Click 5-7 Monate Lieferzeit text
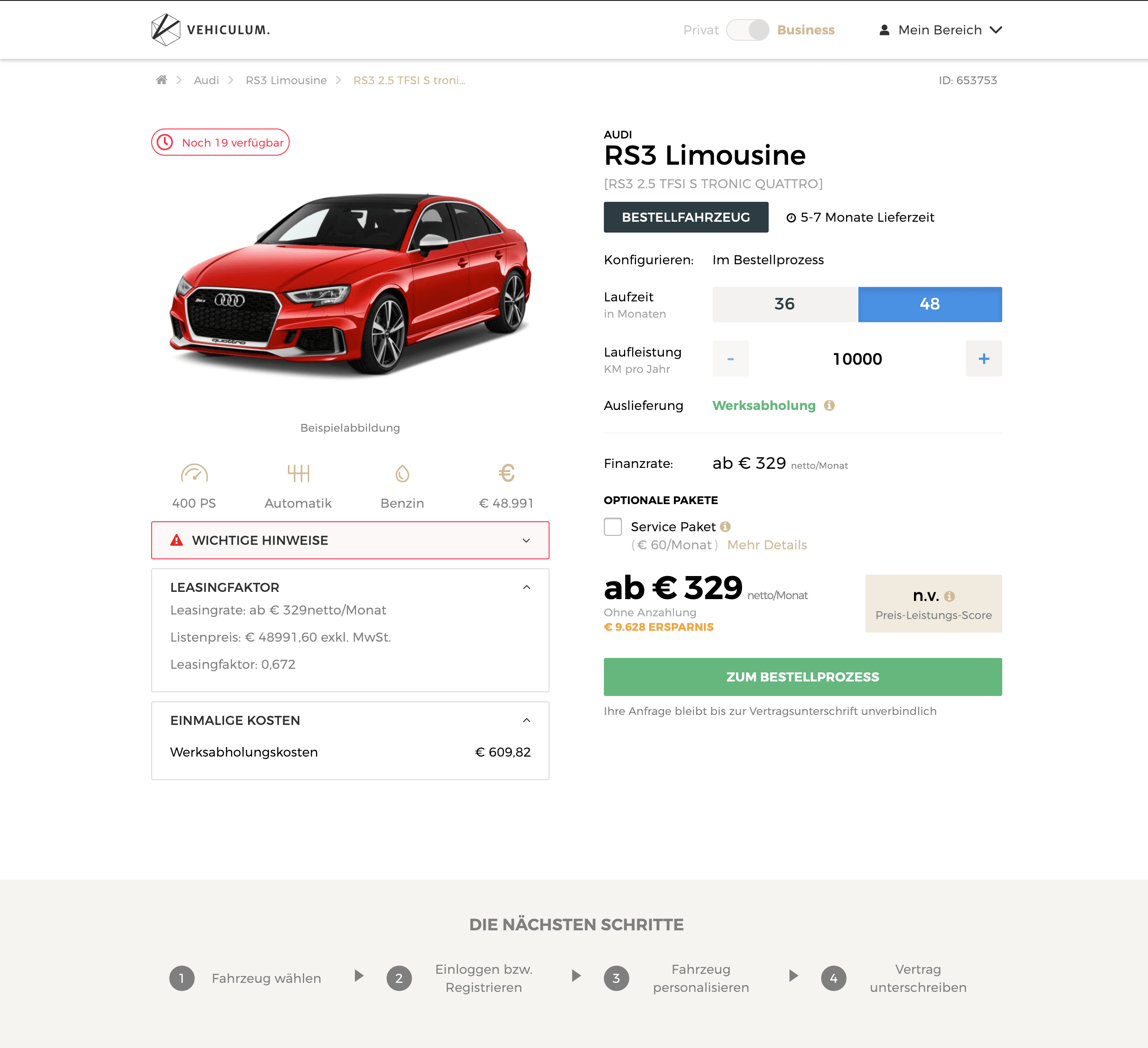The width and height of the screenshot is (1148, 1048). point(867,218)
